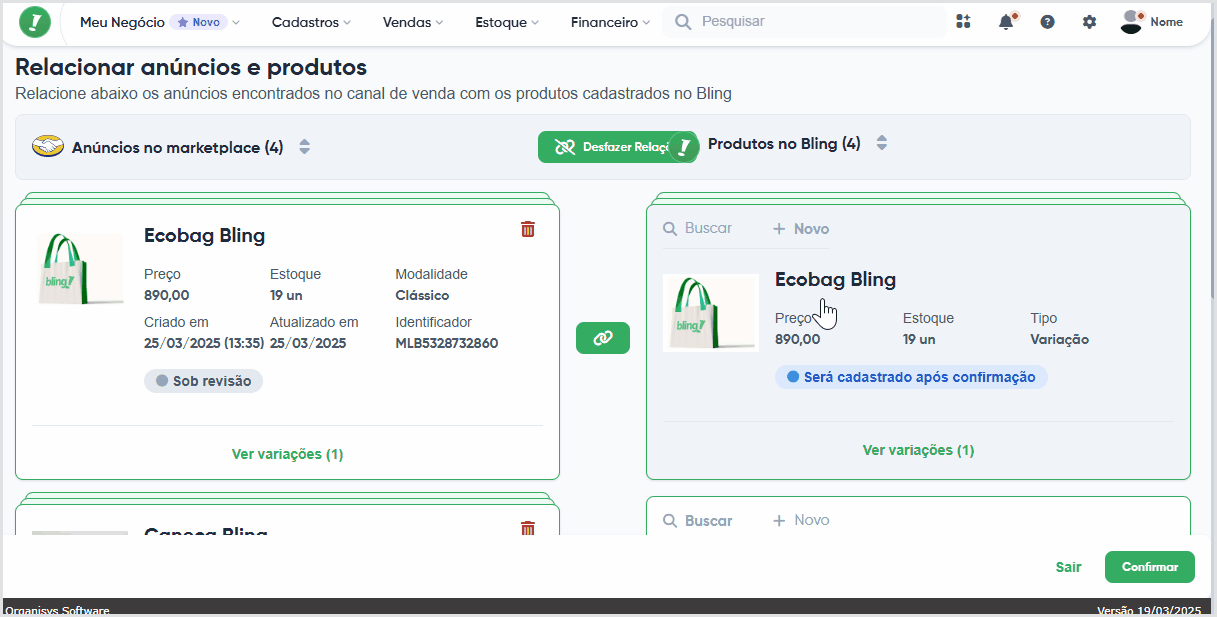Click the Ecobag Bling title in the product card

coord(835,279)
